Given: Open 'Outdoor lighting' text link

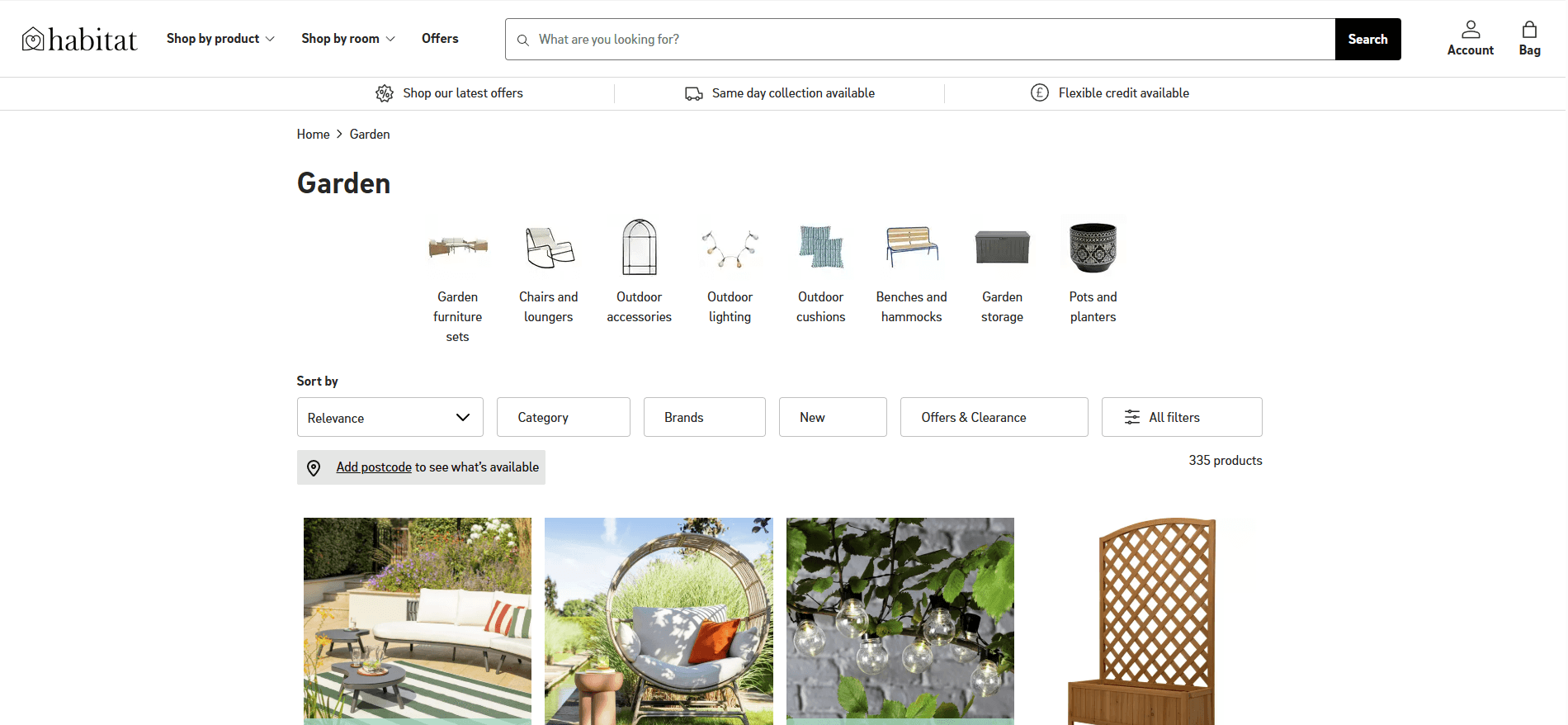Looking at the screenshot, I should (730, 307).
